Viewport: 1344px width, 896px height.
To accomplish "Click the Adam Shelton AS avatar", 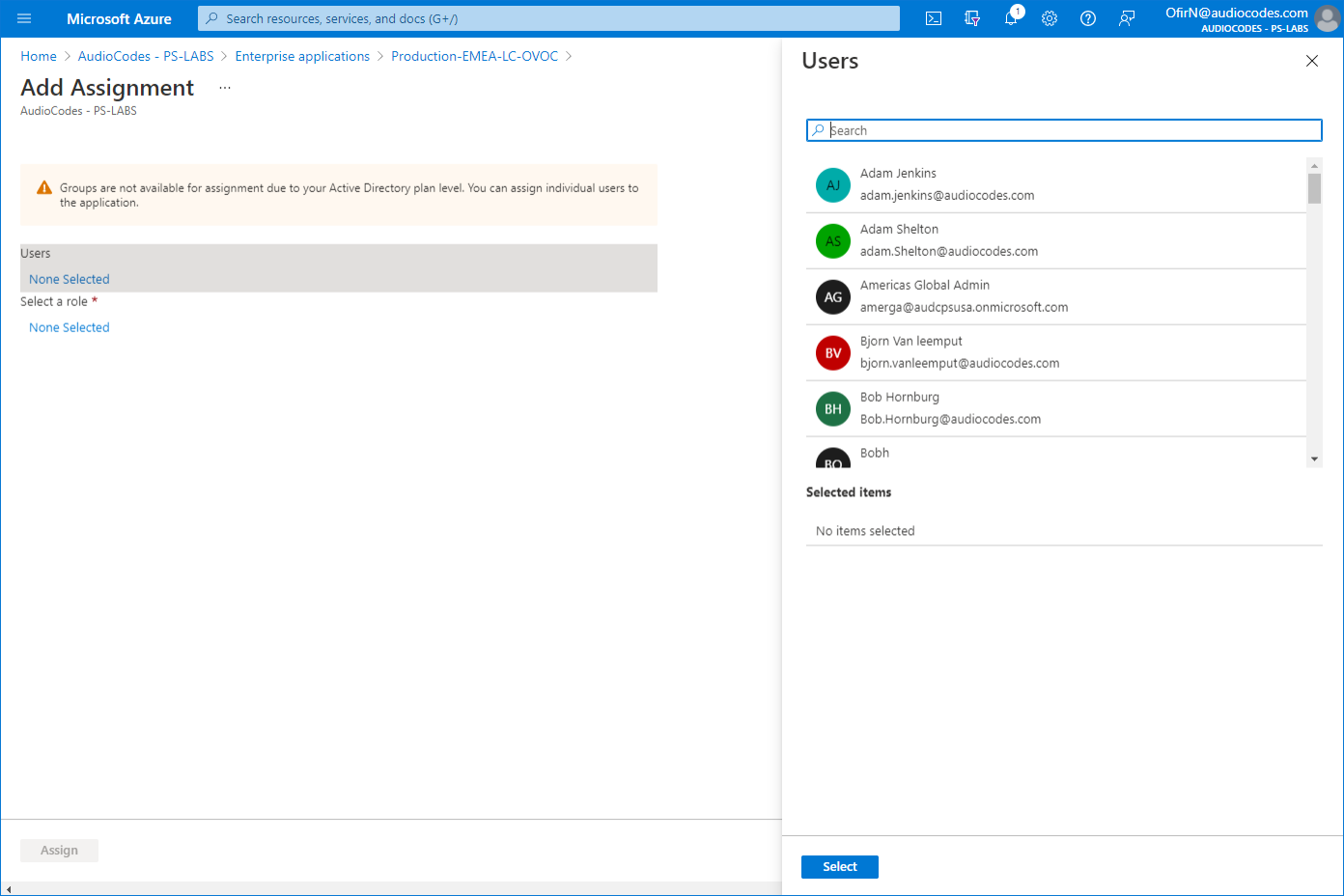I will click(833, 241).
